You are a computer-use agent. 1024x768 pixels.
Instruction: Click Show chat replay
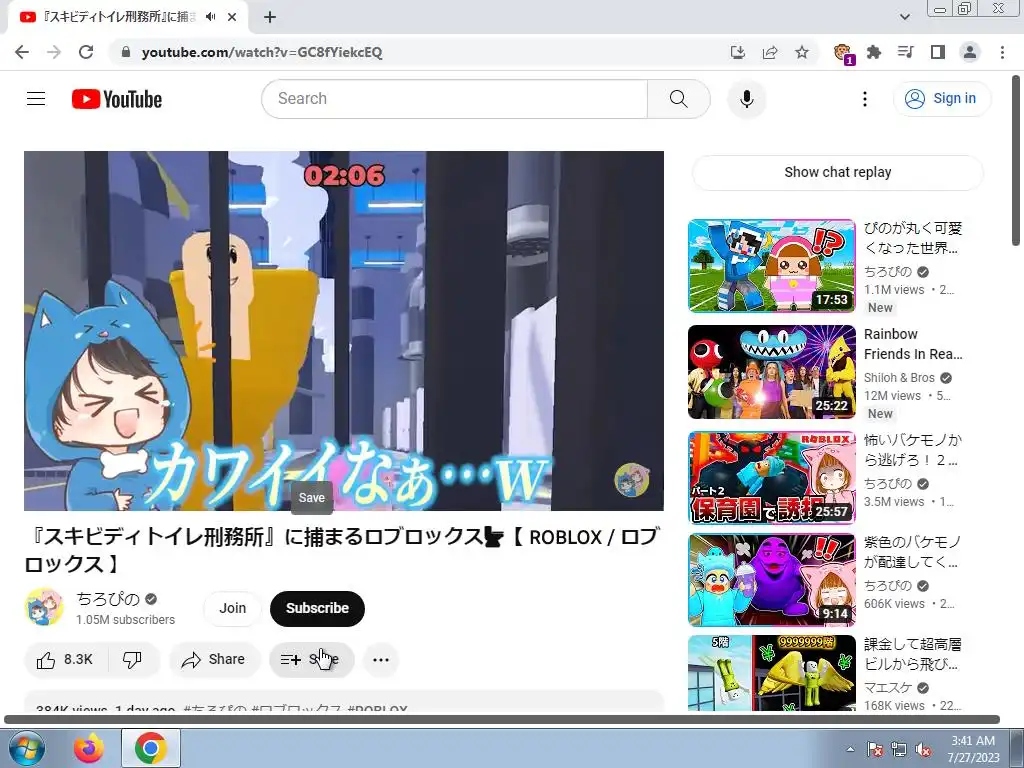tap(837, 172)
